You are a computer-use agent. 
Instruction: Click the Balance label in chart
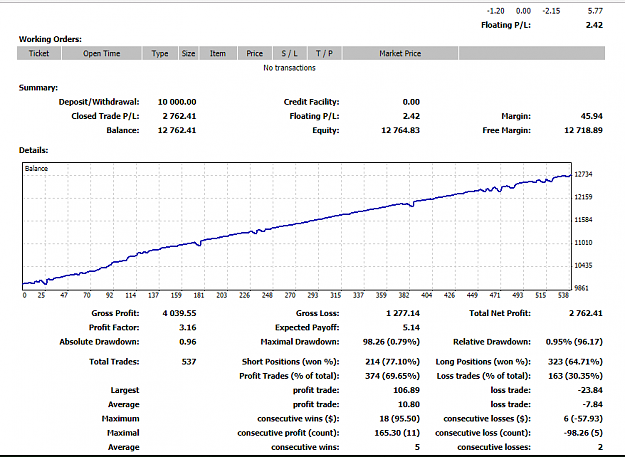click(x=36, y=169)
